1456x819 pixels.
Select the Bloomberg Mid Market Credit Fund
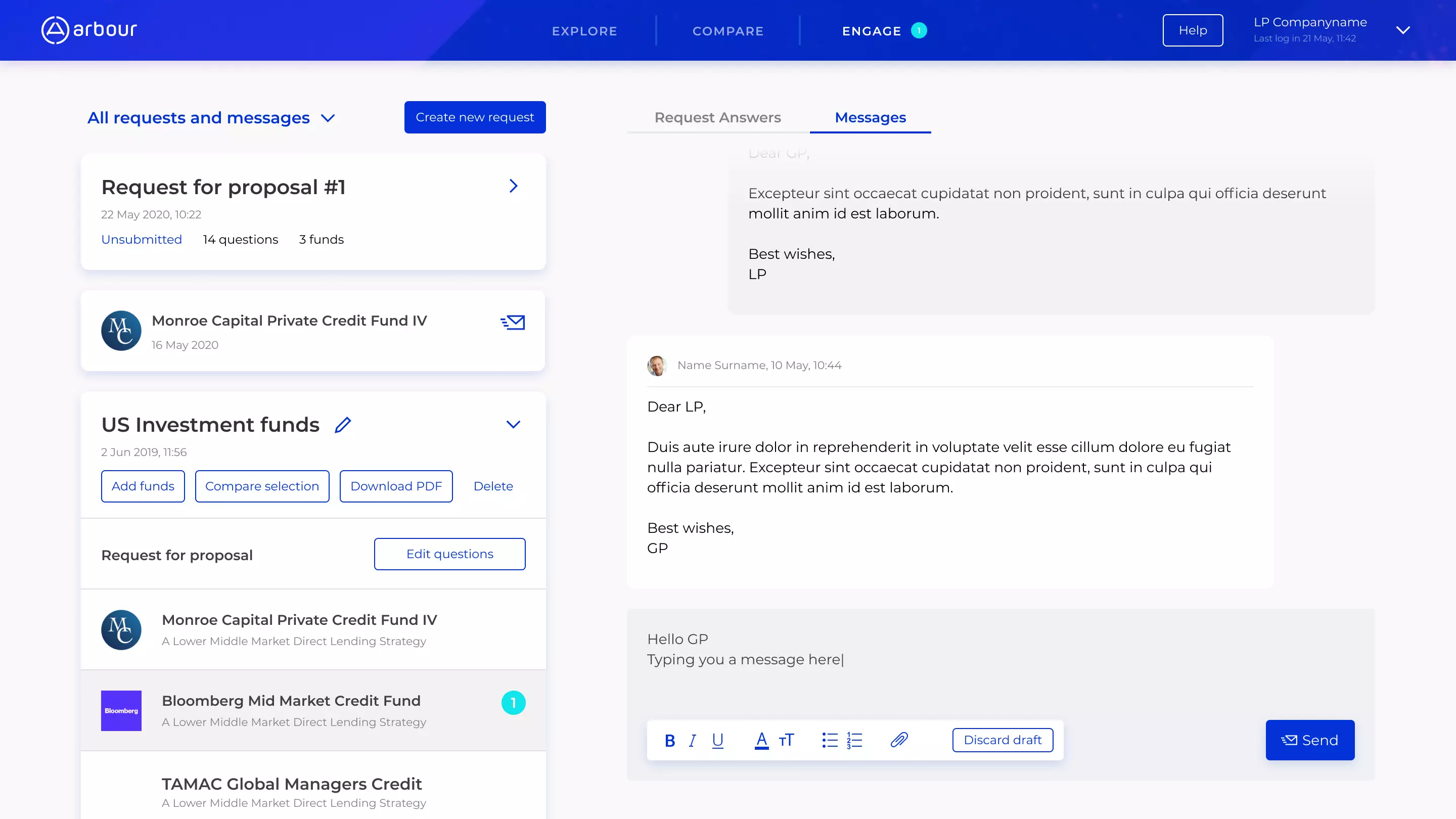point(291,701)
